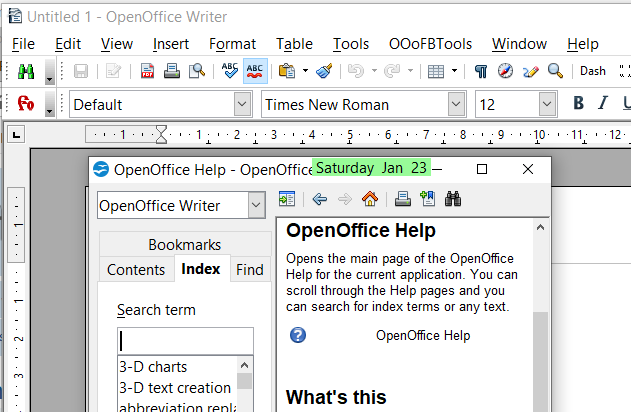This screenshot has width=631, height=412.
Task: Expand the Times New Roman font list
Action: coord(457,104)
